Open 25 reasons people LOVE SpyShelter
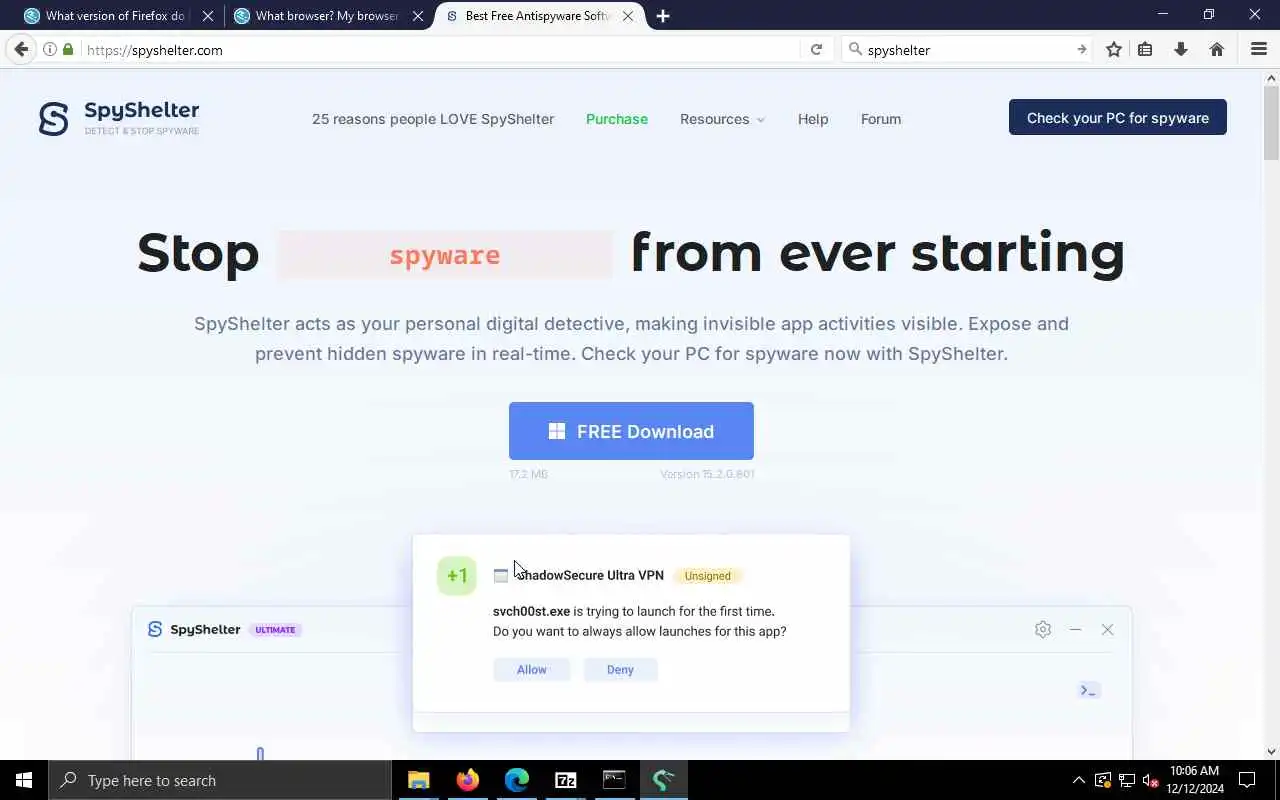The width and height of the screenshot is (1280, 800). (433, 119)
